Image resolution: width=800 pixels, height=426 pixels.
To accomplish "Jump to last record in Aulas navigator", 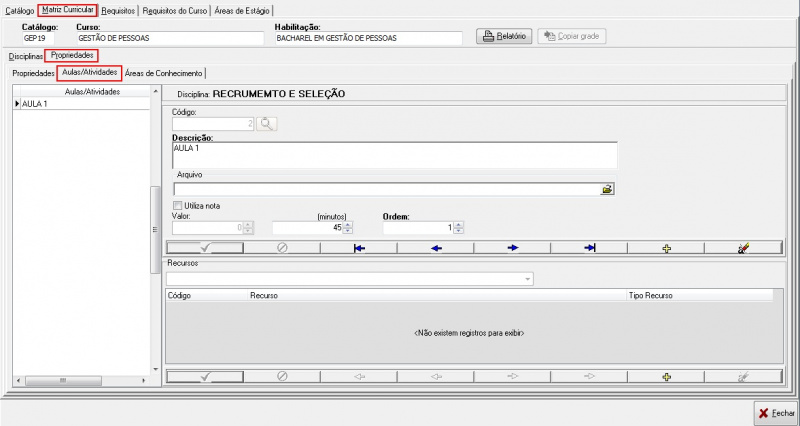I will [x=589, y=248].
